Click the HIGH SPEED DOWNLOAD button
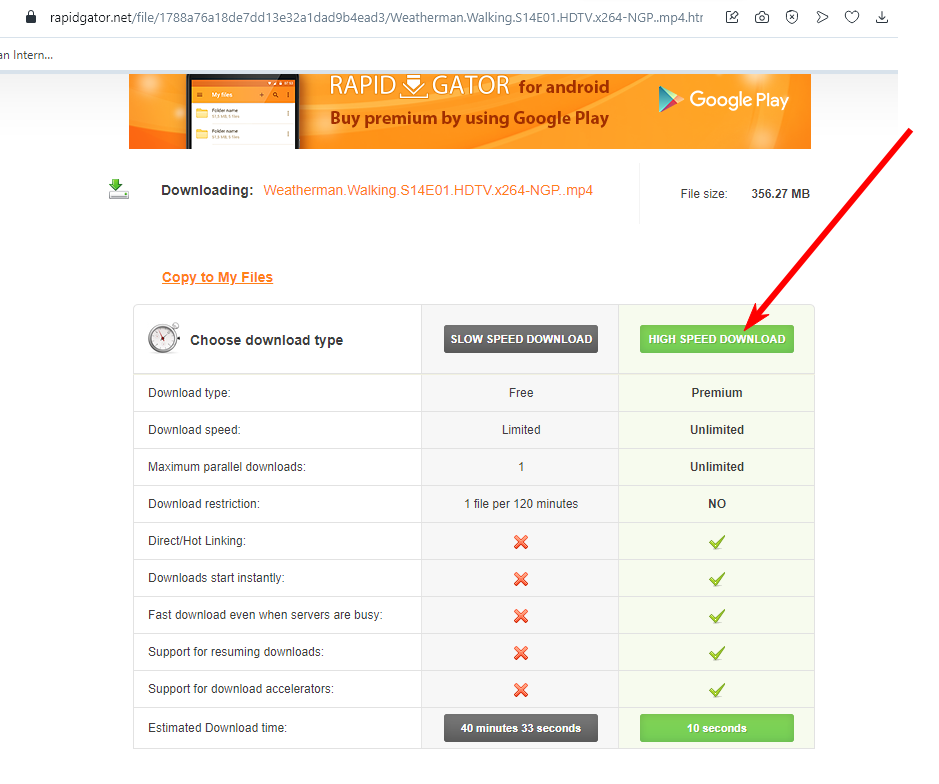 pyautogui.click(x=717, y=339)
